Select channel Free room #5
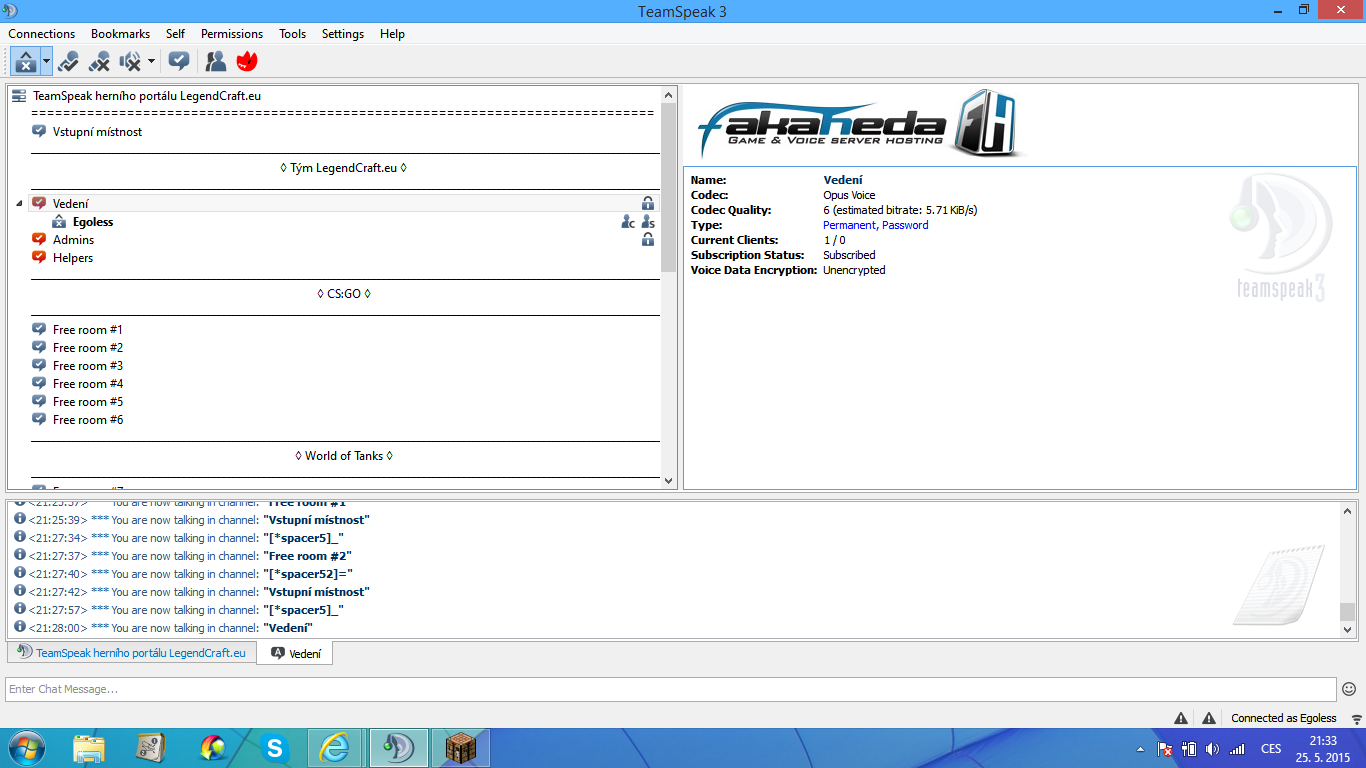This screenshot has height=768, width=1366. (x=88, y=402)
